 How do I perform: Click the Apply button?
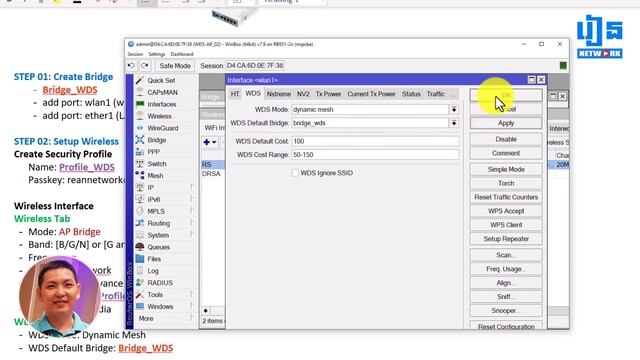click(x=506, y=123)
